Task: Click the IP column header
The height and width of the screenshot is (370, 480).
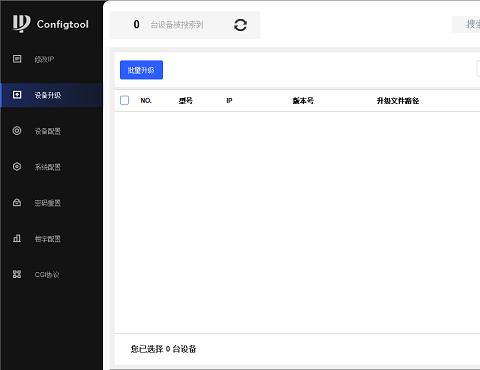Action: pyautogui.click(x=229, y=101)
